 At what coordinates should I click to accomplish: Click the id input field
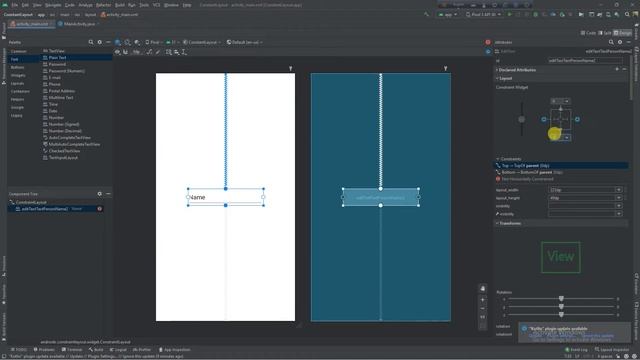pyautogui.click(x=585, y=60)
